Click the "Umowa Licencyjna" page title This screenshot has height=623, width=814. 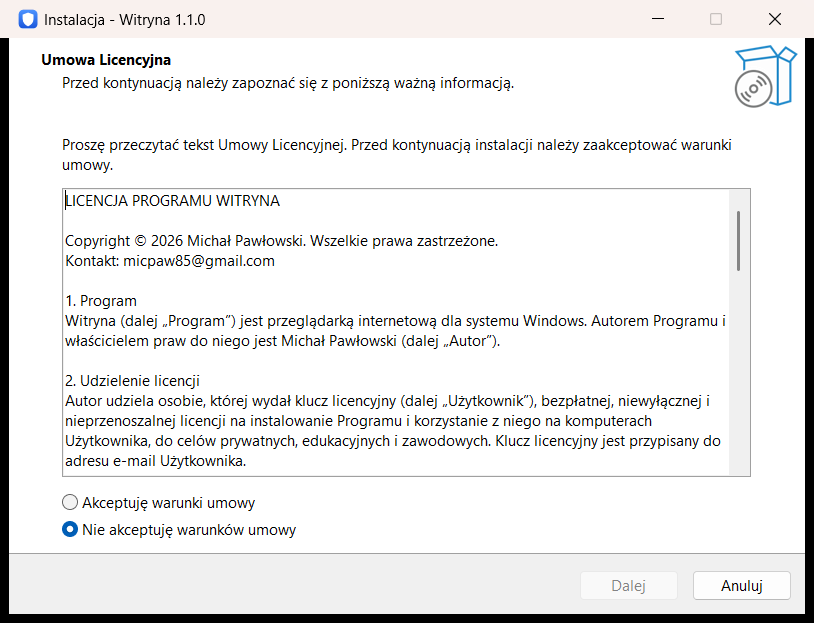coord(106,60)
